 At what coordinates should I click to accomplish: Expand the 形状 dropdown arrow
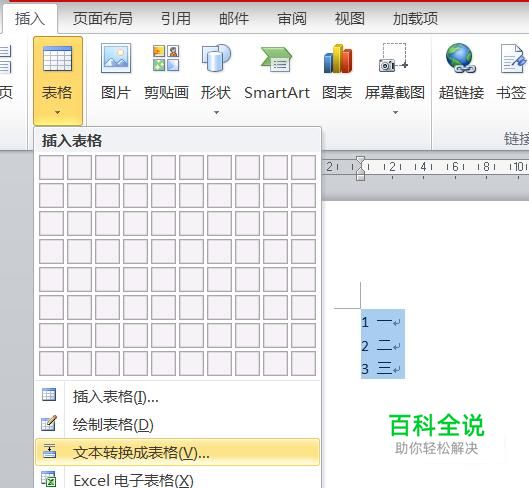click(x=216, y=112)
